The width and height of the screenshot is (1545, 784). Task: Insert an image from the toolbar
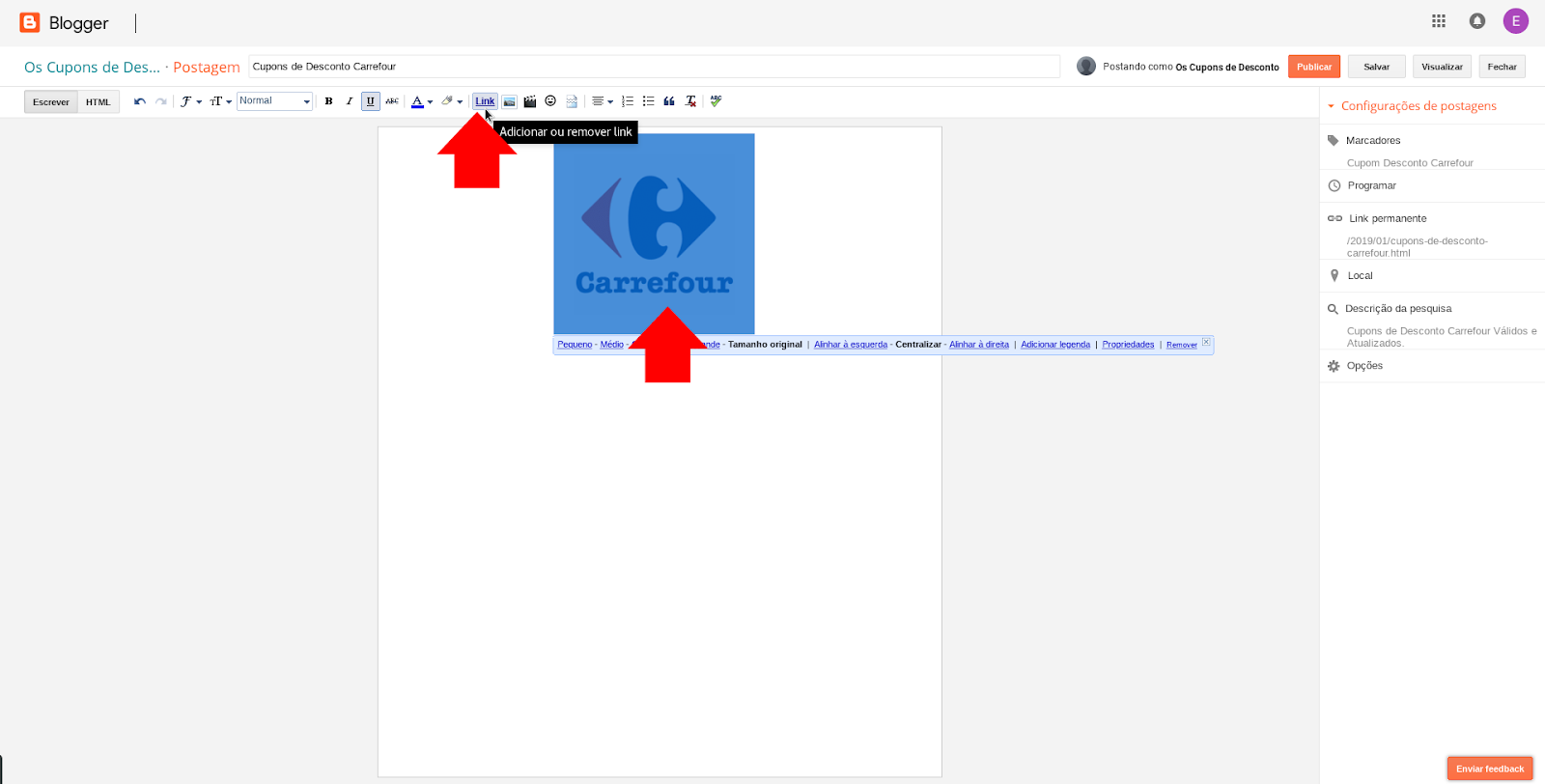509,101
